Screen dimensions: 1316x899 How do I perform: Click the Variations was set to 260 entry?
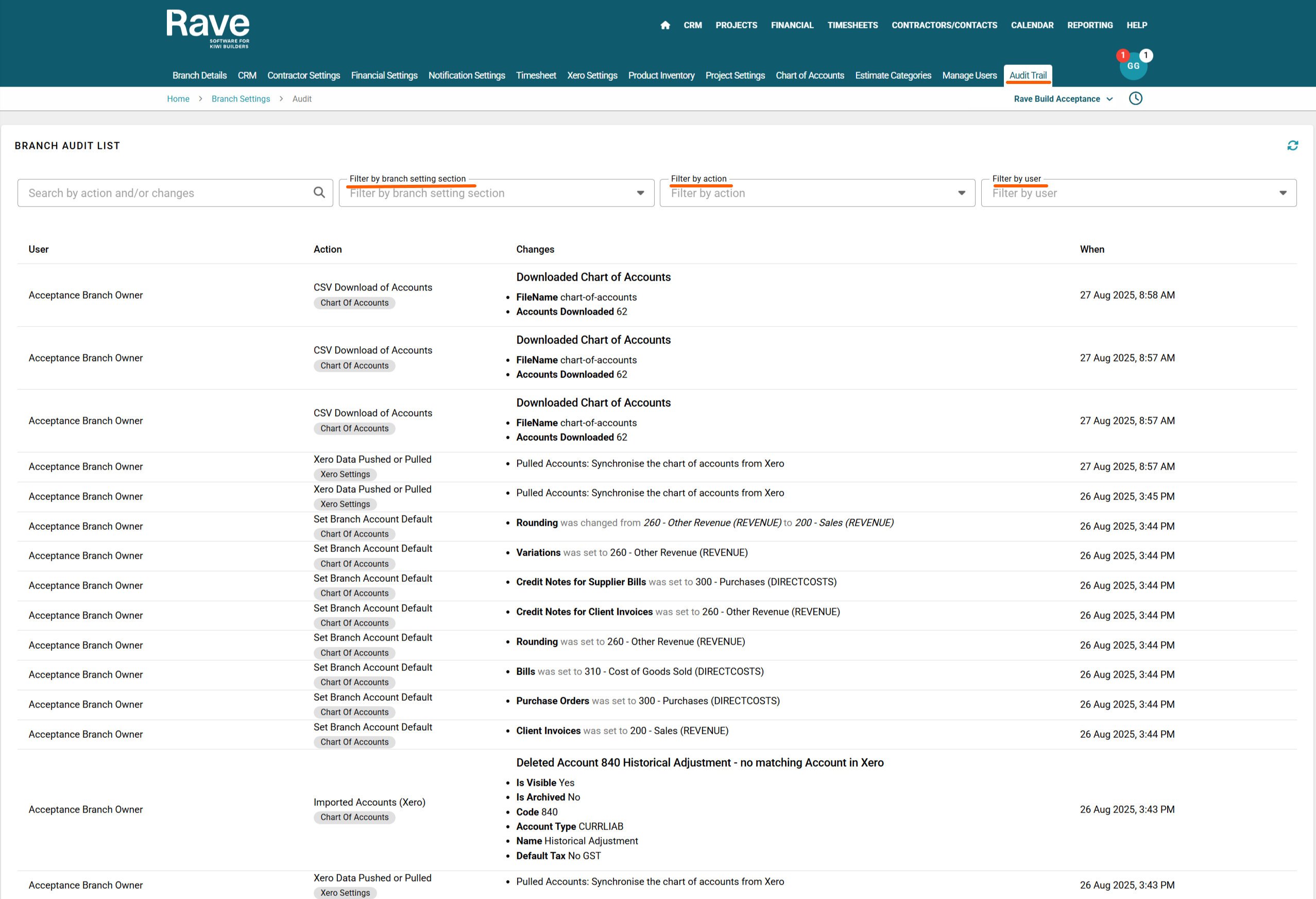tap(631, 552)
